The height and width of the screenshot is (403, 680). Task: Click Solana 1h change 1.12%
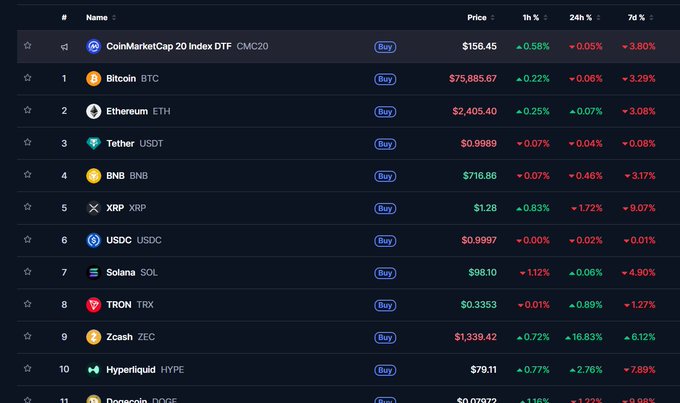click(x=535, y=272)
